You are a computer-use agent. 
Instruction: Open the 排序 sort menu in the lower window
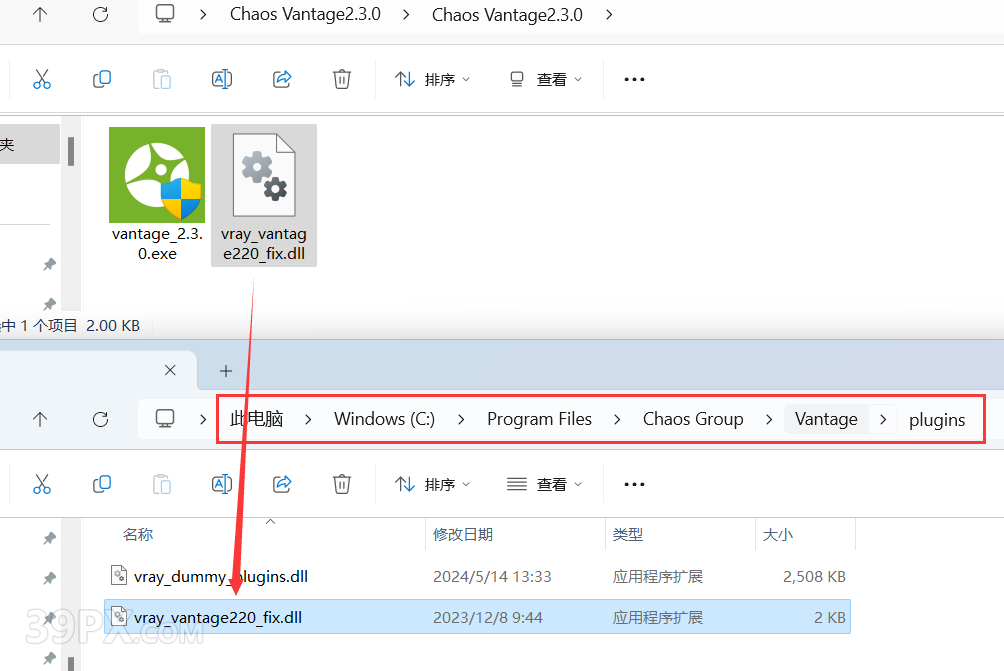432,484
